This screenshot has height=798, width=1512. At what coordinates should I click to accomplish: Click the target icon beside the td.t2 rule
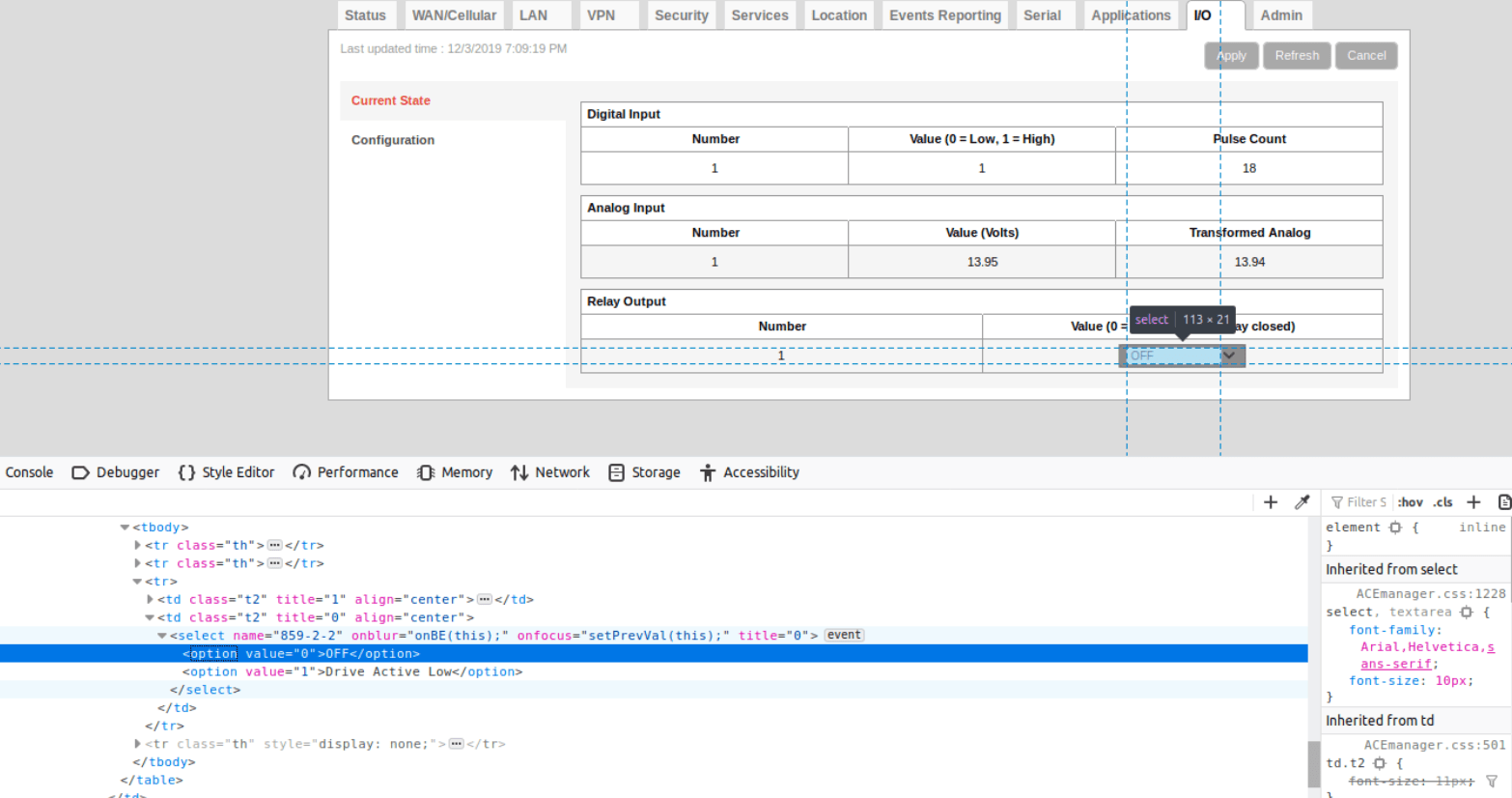click(x=1380, y=762)
